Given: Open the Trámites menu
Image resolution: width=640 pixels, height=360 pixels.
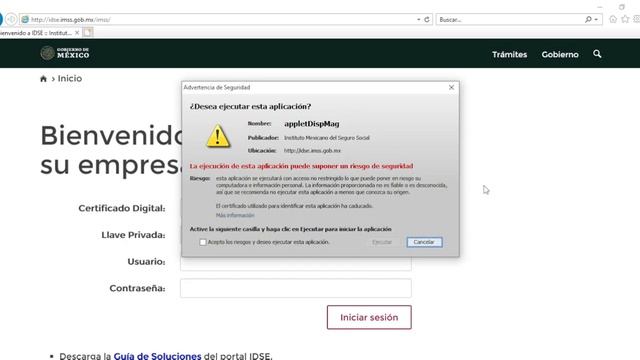Looking at the screenshot, I should coord(509,54).
